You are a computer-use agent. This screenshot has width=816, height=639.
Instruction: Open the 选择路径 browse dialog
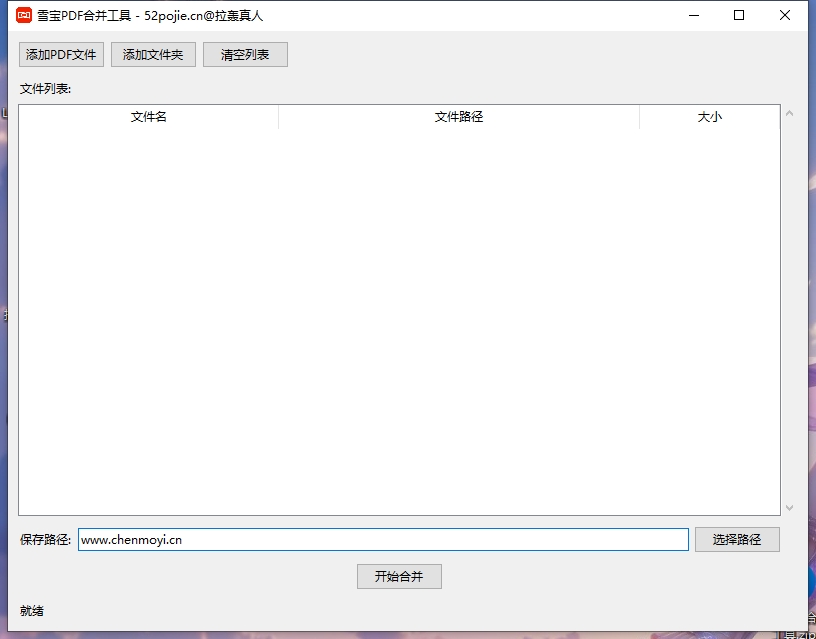click(x=737, y=540)
